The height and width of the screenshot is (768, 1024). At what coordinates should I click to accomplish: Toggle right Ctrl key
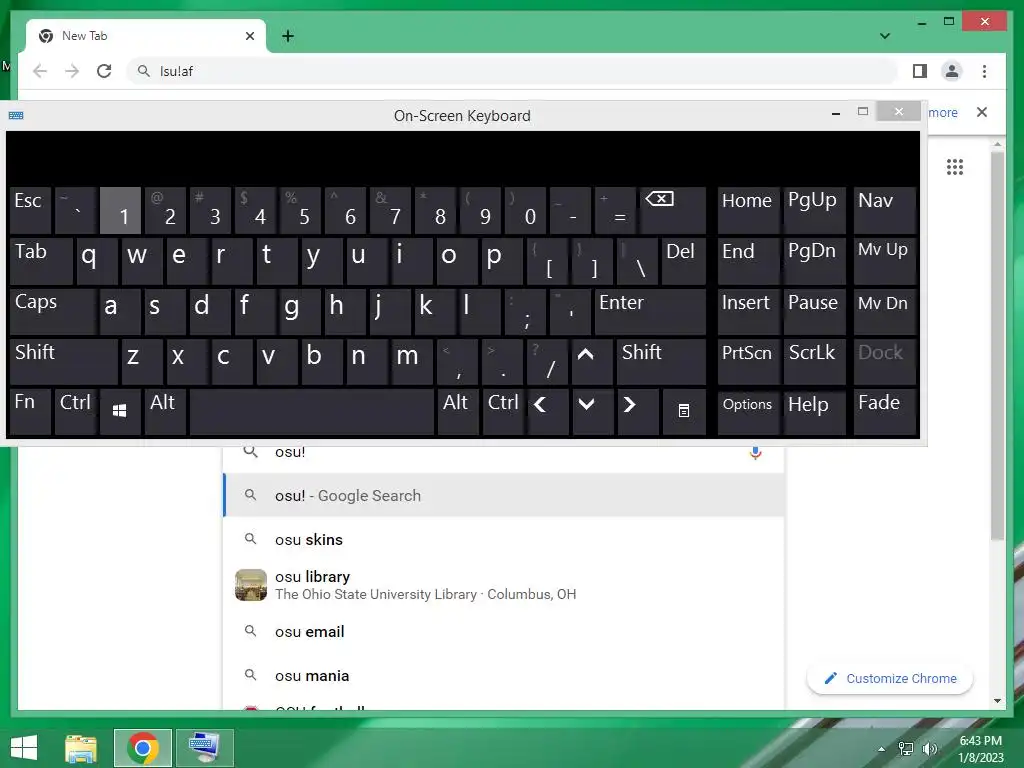point(502,411)
